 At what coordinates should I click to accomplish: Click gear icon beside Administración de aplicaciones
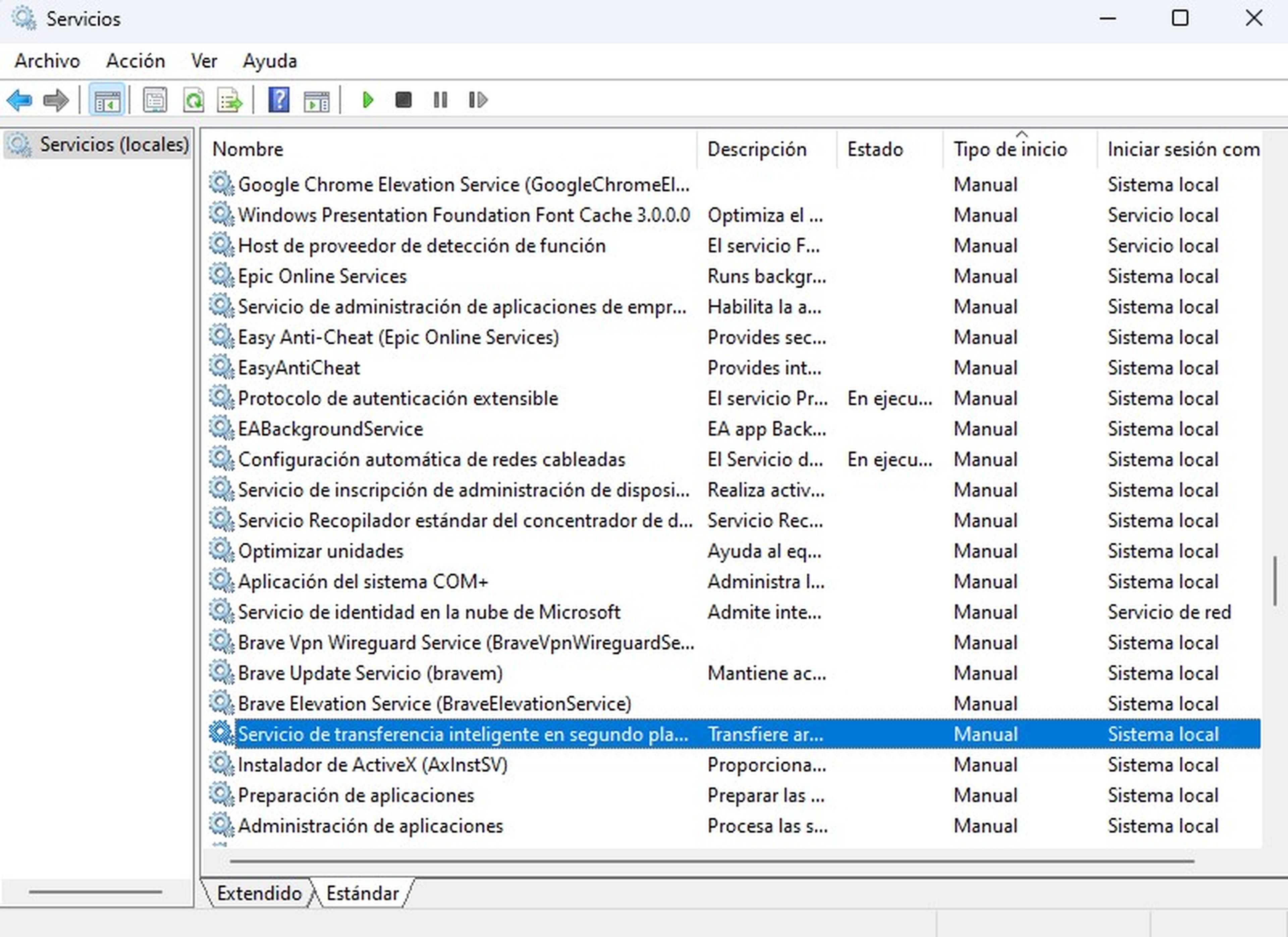pyautogui.click(x=221, y=825)
